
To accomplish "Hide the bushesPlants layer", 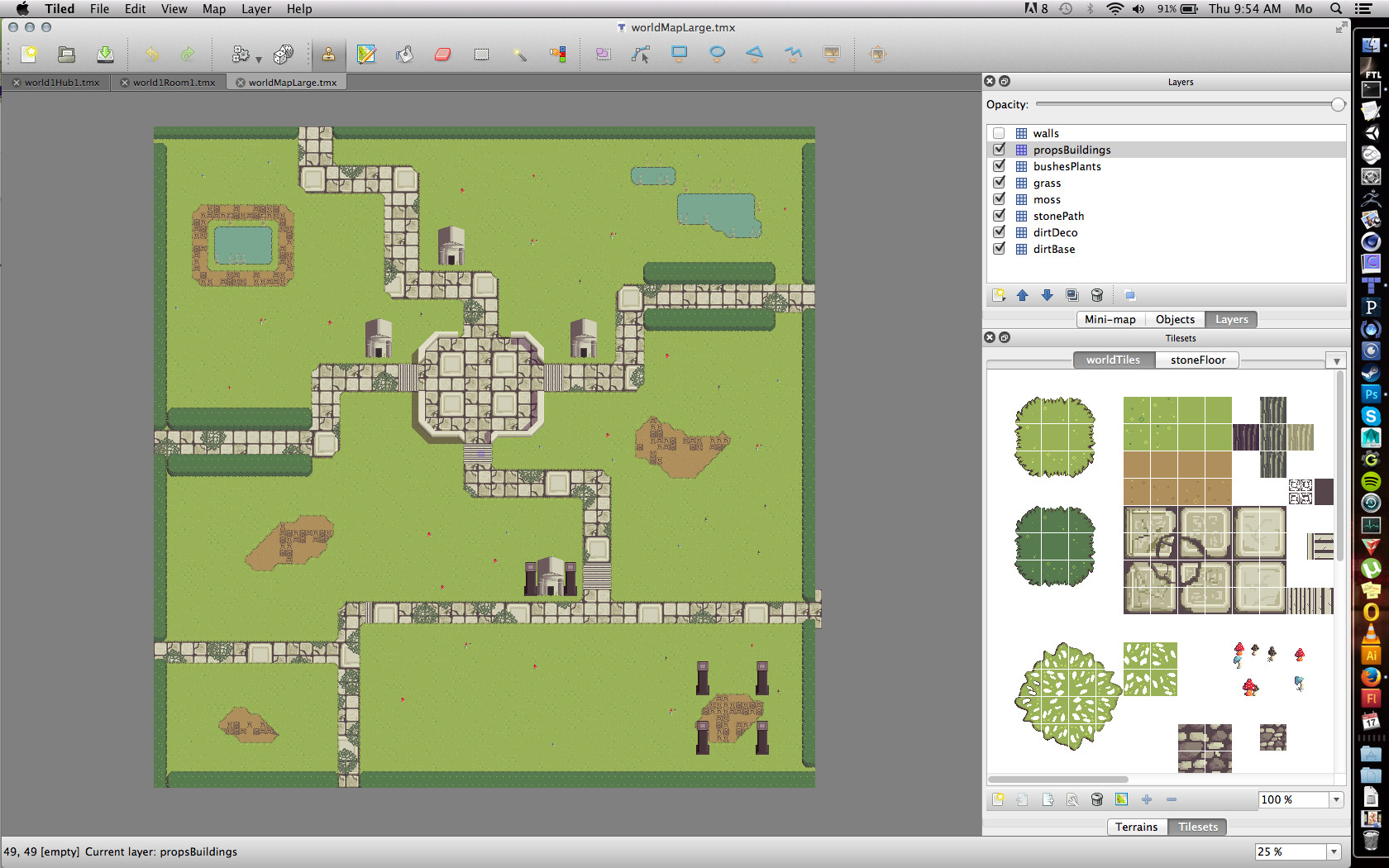I will click(x=999, y=166).
